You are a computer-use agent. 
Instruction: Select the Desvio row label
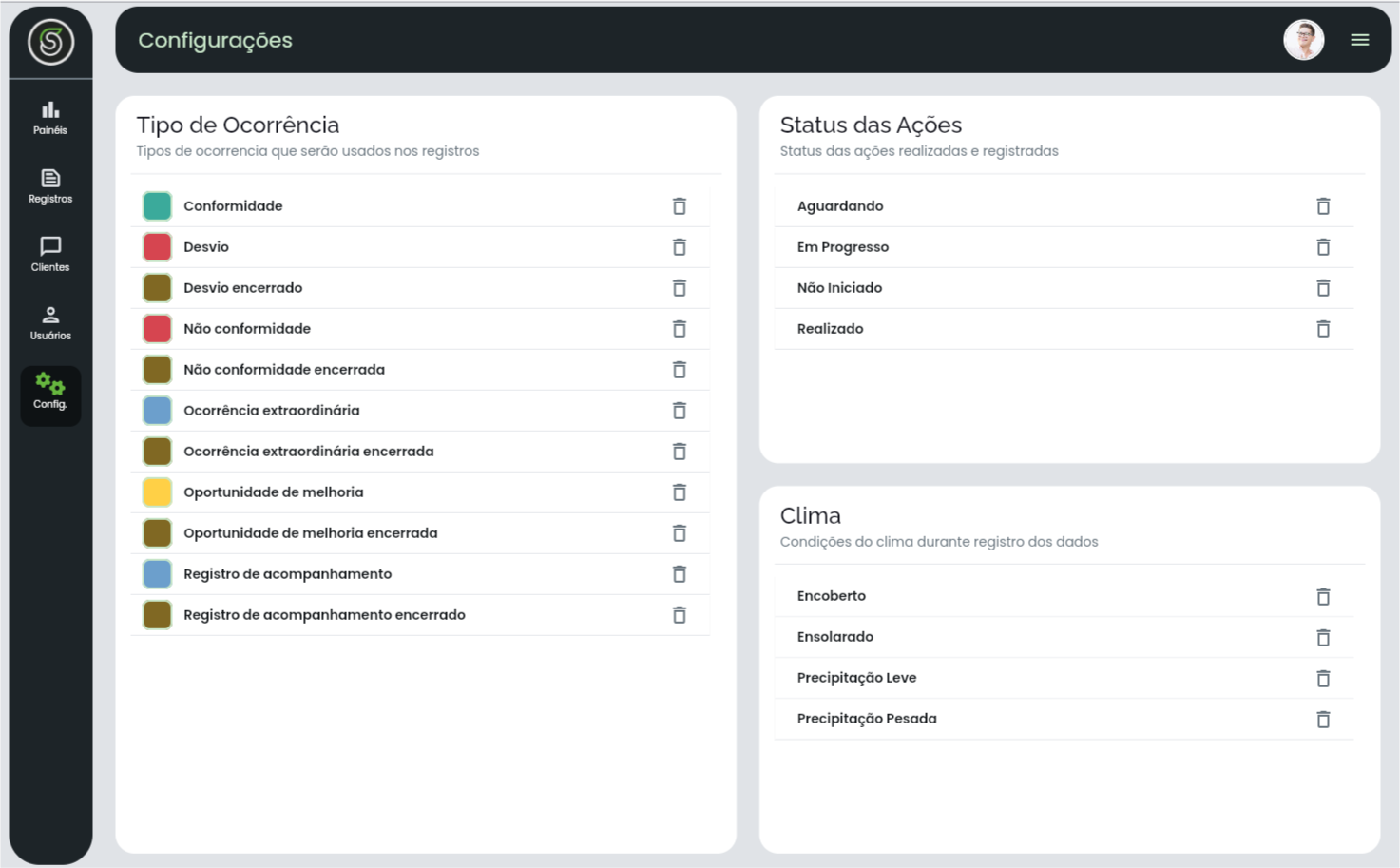(206, 247)
